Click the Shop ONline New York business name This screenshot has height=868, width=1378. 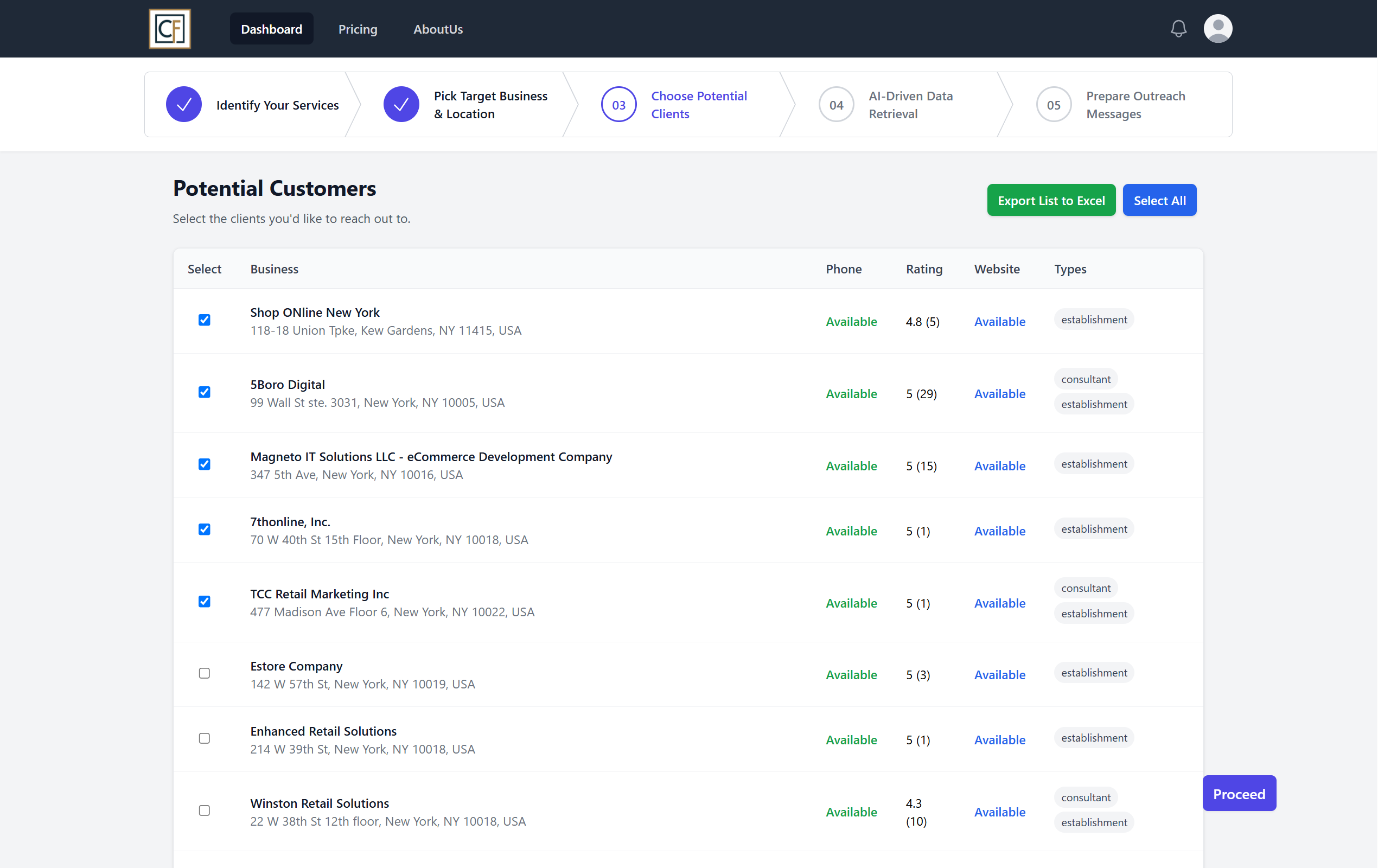click(315, 312)
